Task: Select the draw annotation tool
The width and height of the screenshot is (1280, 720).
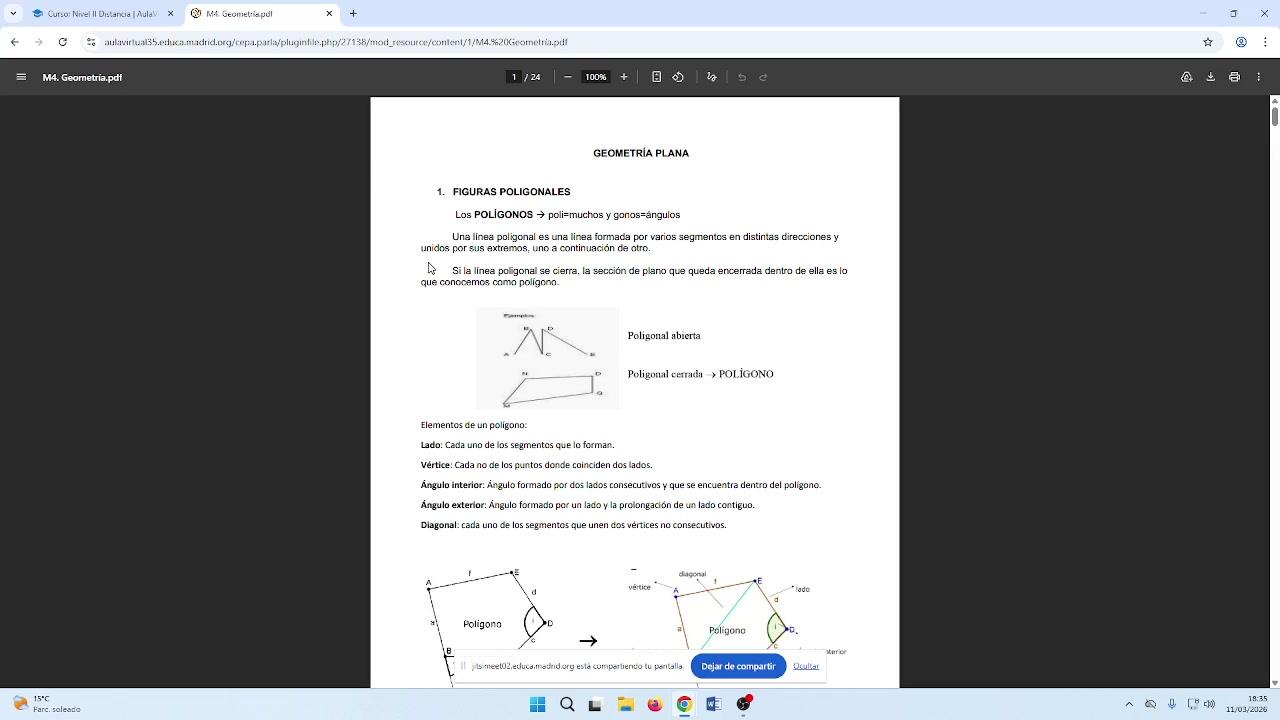Action: [711, 77]
